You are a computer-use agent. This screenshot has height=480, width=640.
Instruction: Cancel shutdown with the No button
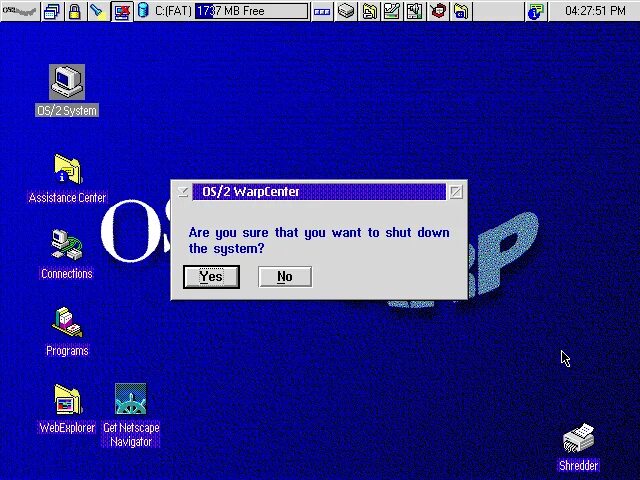point(285,277)
